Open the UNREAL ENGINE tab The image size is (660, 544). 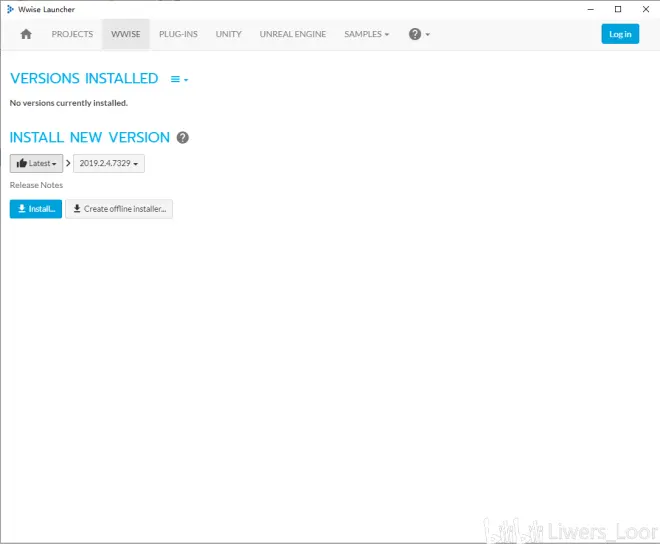(x=293, y=34)
